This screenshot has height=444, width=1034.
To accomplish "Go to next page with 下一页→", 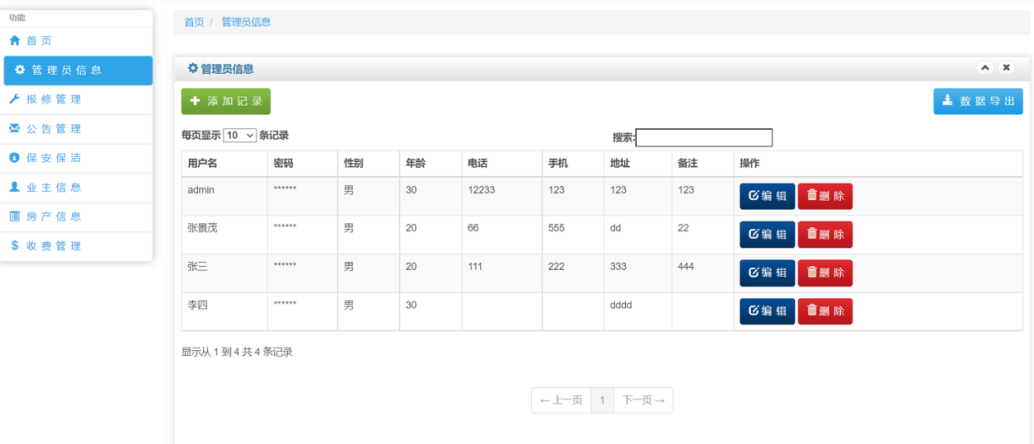I will pos(644,400).
